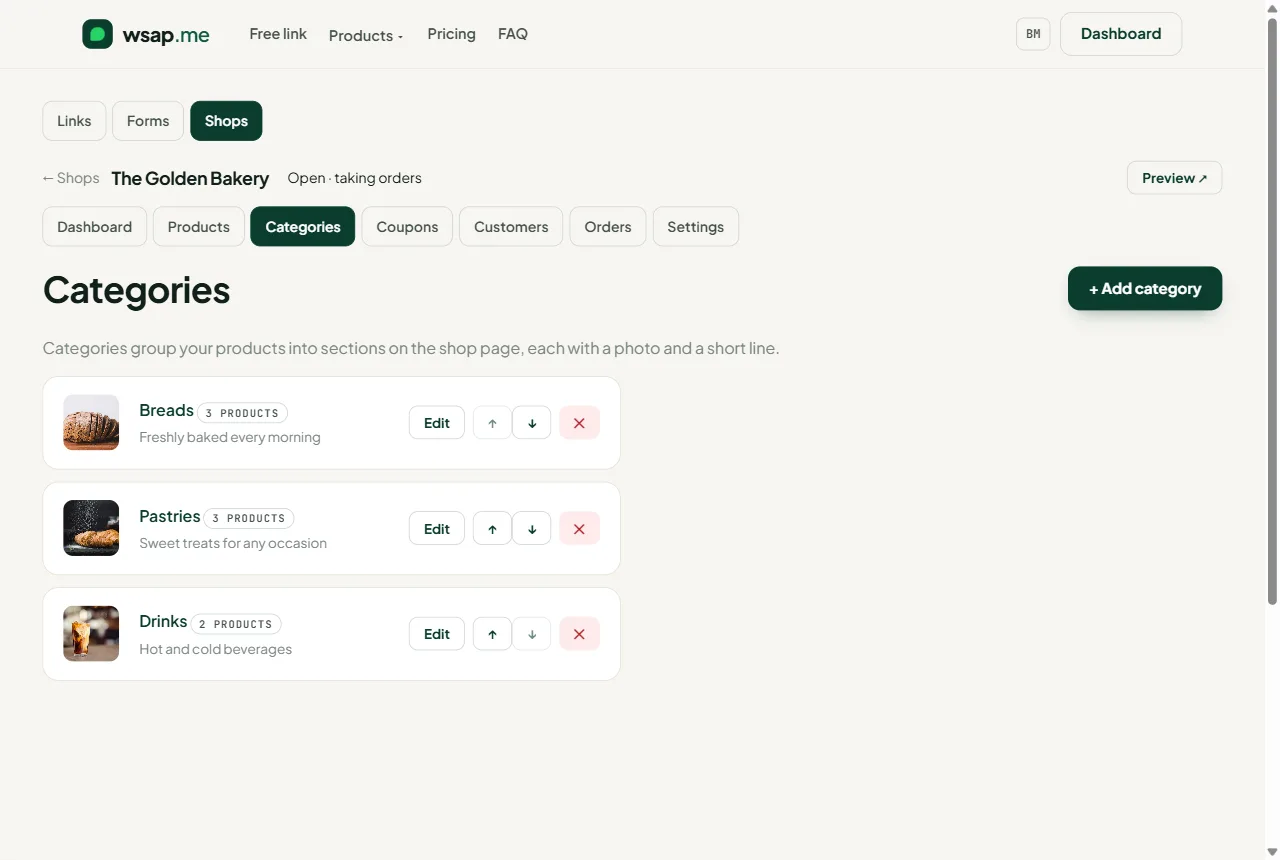Edit the Drinks category
This screenshot has width=1280, height=860.
click(x=437, y=634)
